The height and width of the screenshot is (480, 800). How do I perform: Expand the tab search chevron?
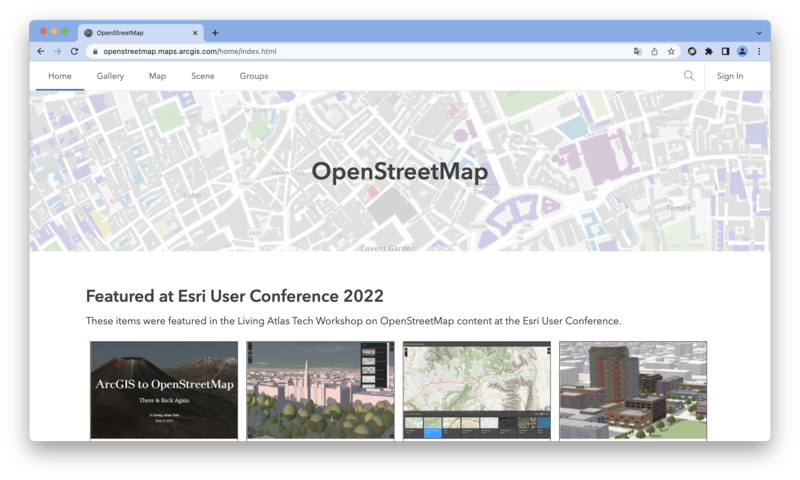click(759, 33)
